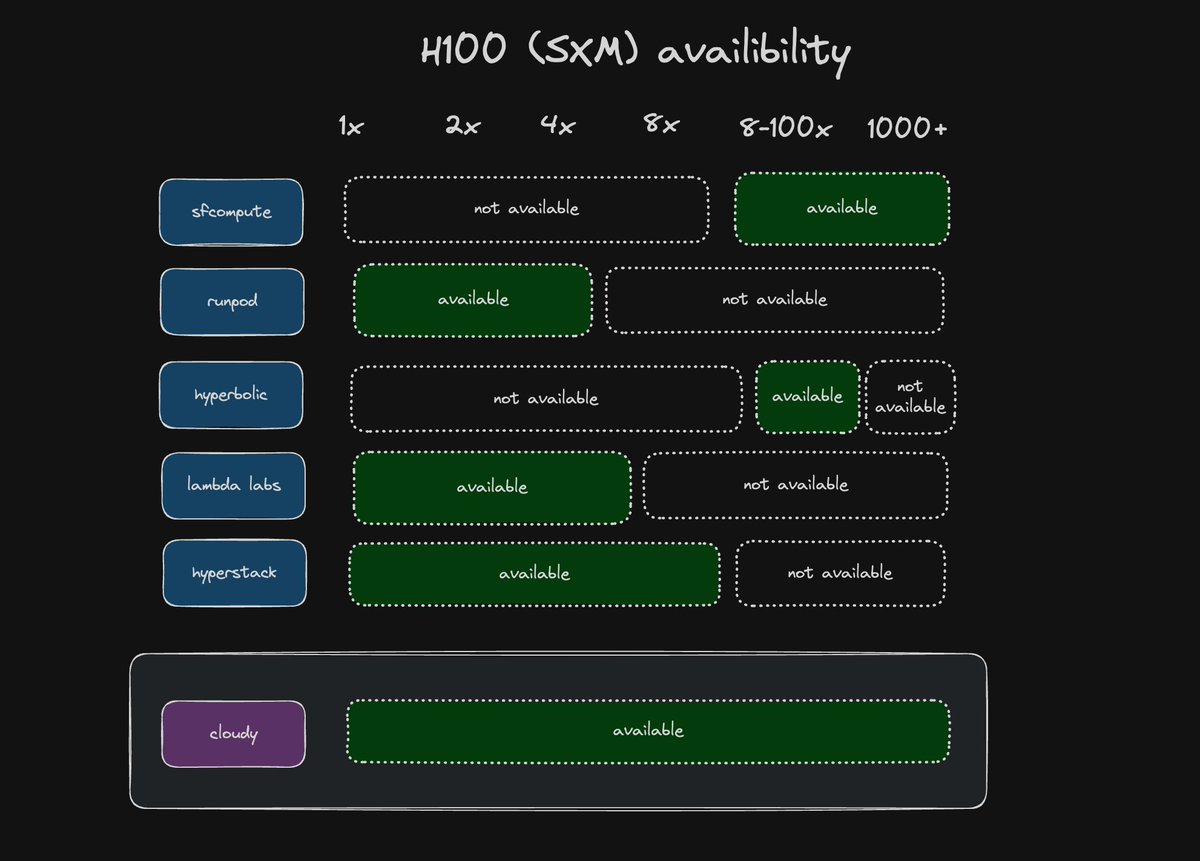1200x861 pixels.
Task: Select the 1x column header
Action: [350, 127]
